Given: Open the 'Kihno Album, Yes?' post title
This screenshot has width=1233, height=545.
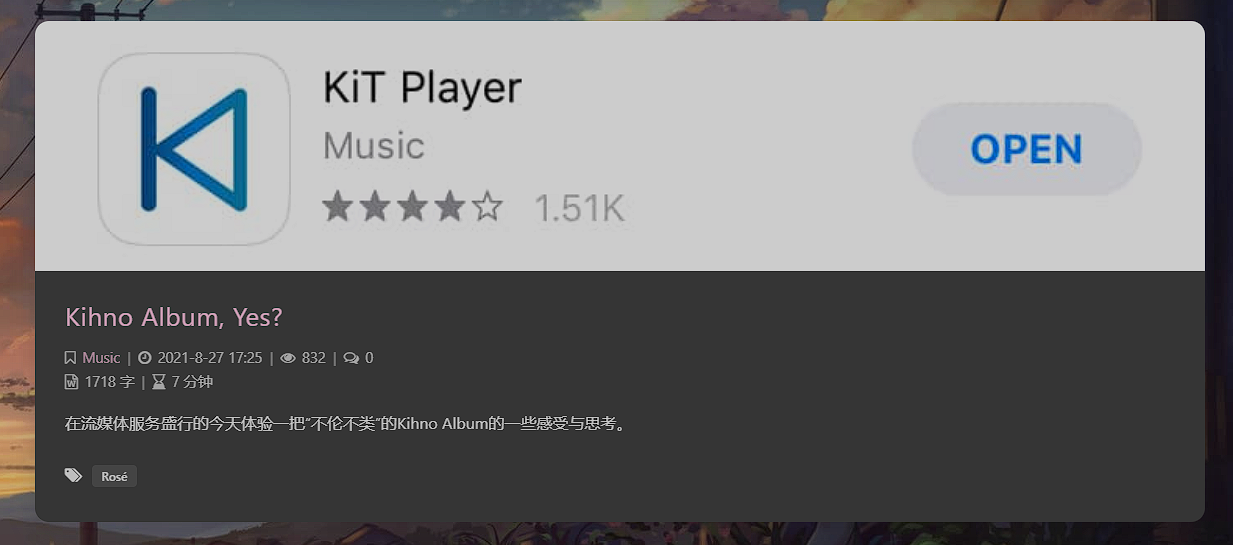Looking at the screenshot, I should coord(174,317).
